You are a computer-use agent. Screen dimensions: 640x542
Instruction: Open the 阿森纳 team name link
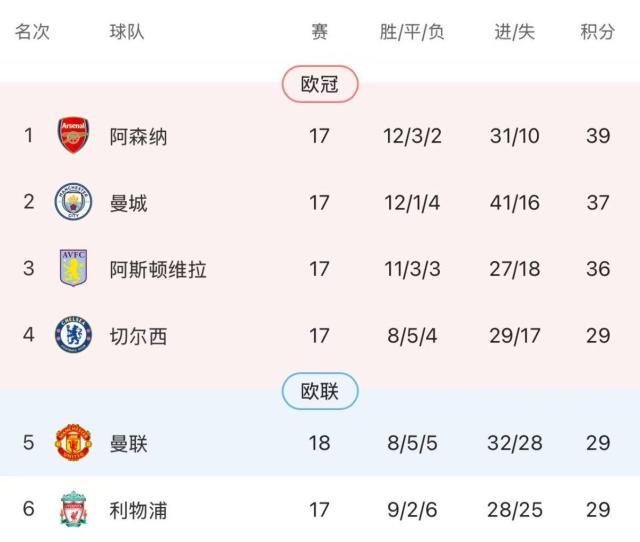tap(138, 136)
